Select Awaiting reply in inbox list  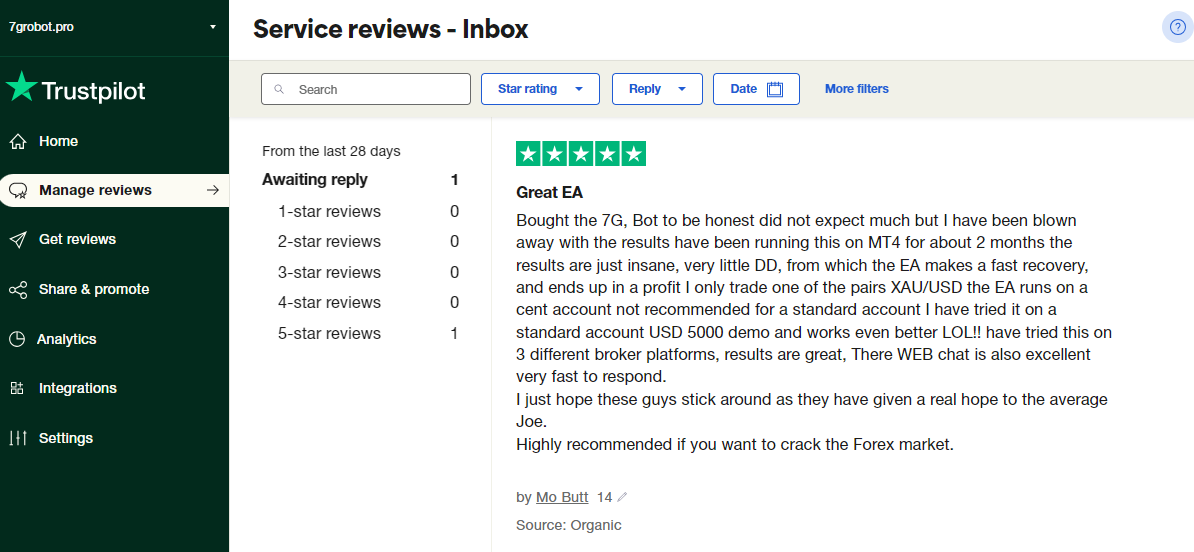click(315, 180)
